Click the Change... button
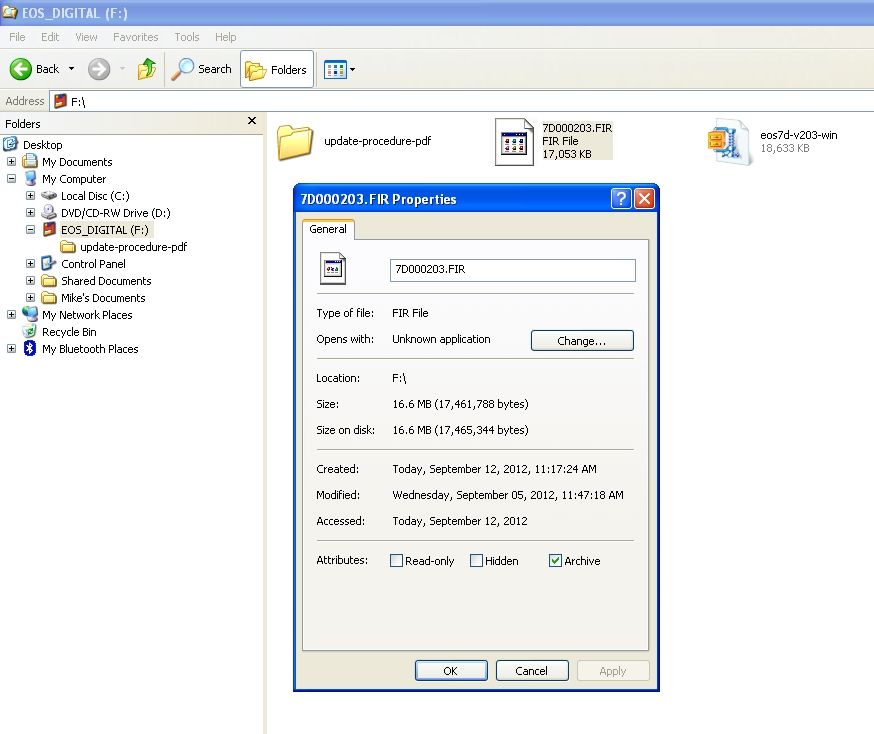 pyautogui.click(x=582, y=341)
